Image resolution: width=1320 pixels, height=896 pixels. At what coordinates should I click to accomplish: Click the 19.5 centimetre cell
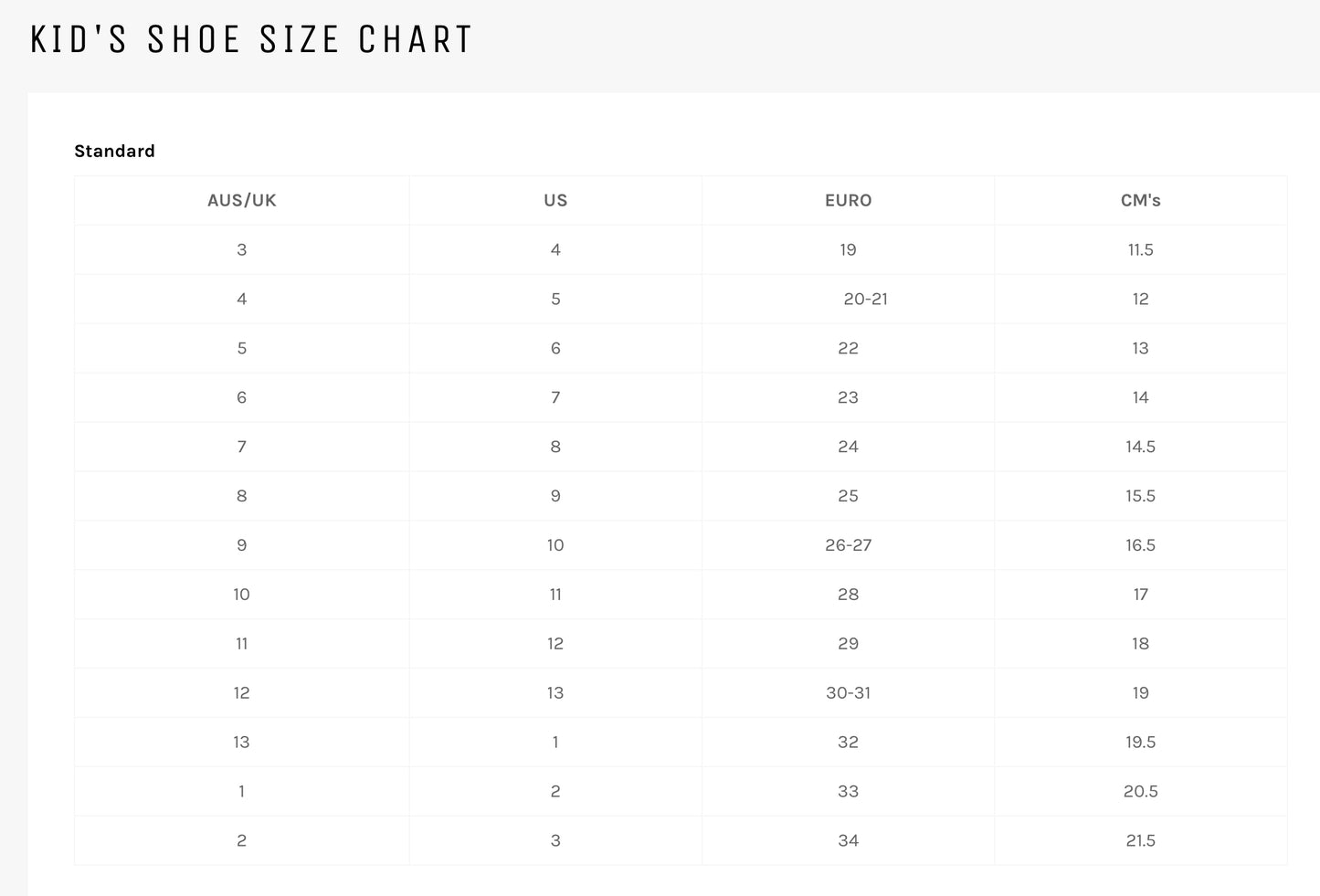[x=1140, y=743]
